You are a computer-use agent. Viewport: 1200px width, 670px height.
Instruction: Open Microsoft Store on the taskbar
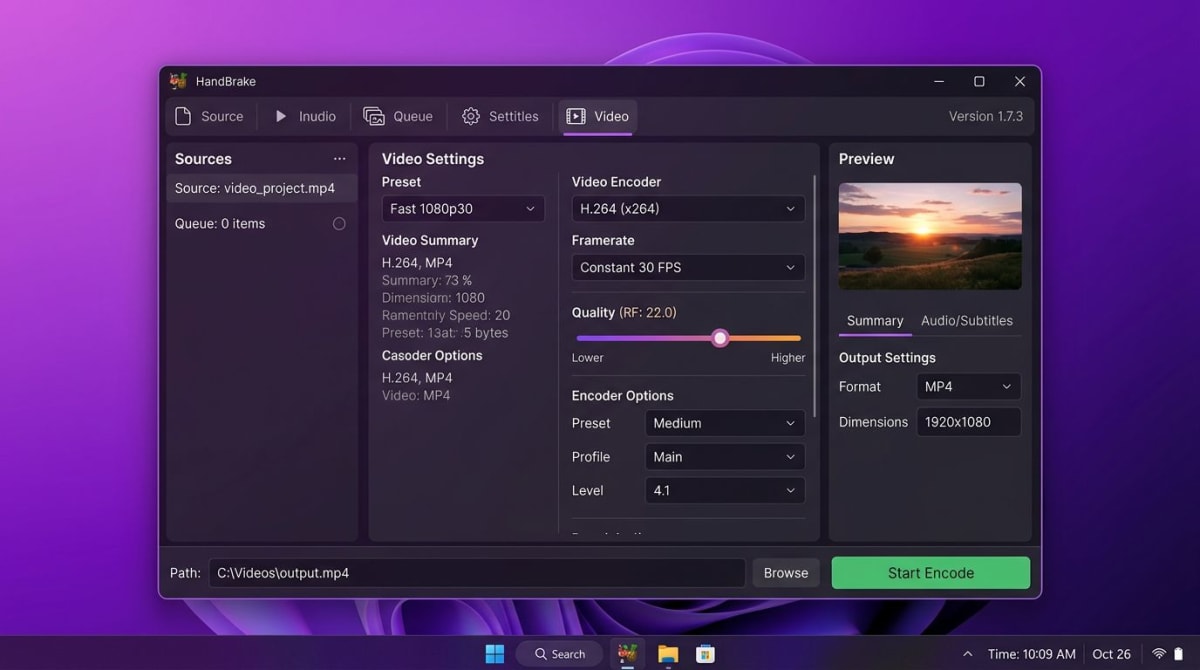pos(705,654)
